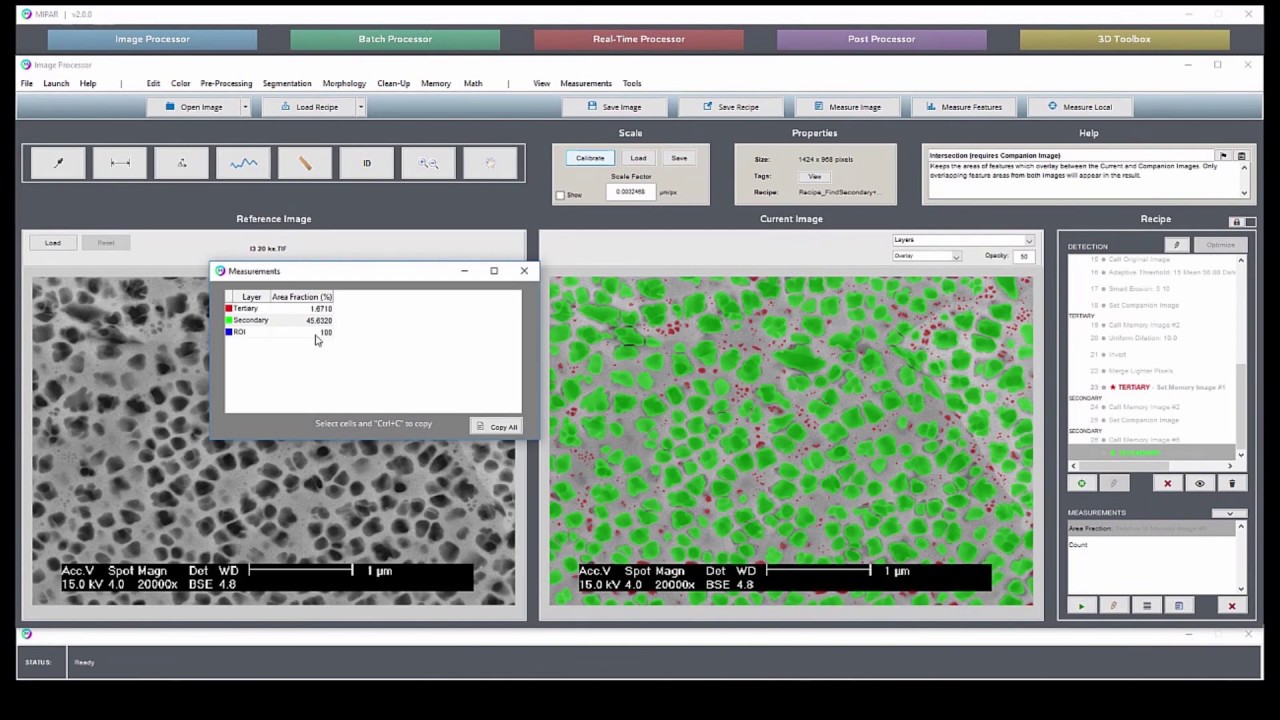This screenshot has width=1280, height=720.
Task: Click the red Tertiary layer swatch
Action: coord(229,309)
